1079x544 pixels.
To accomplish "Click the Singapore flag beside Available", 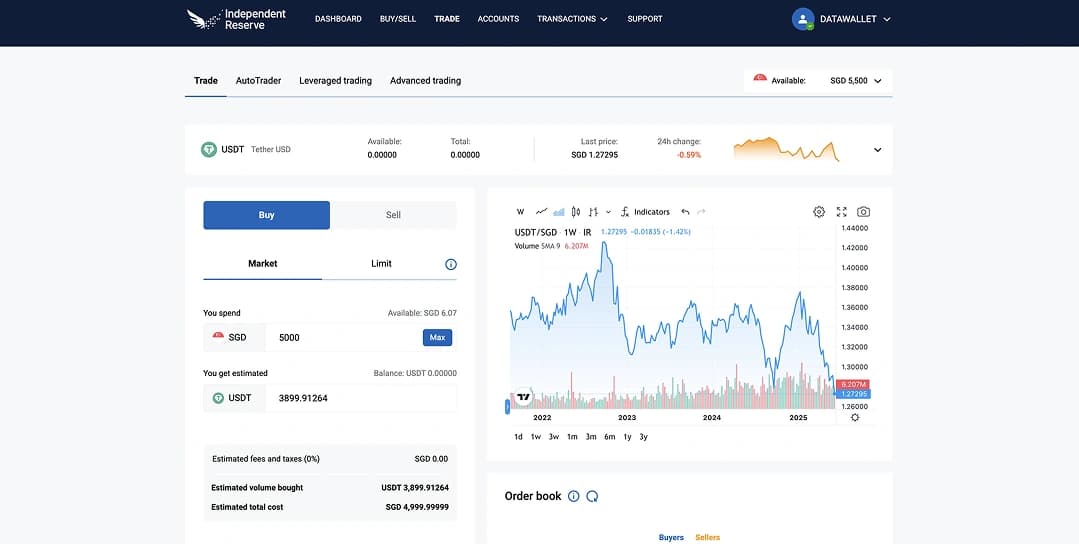I will 760,80.
